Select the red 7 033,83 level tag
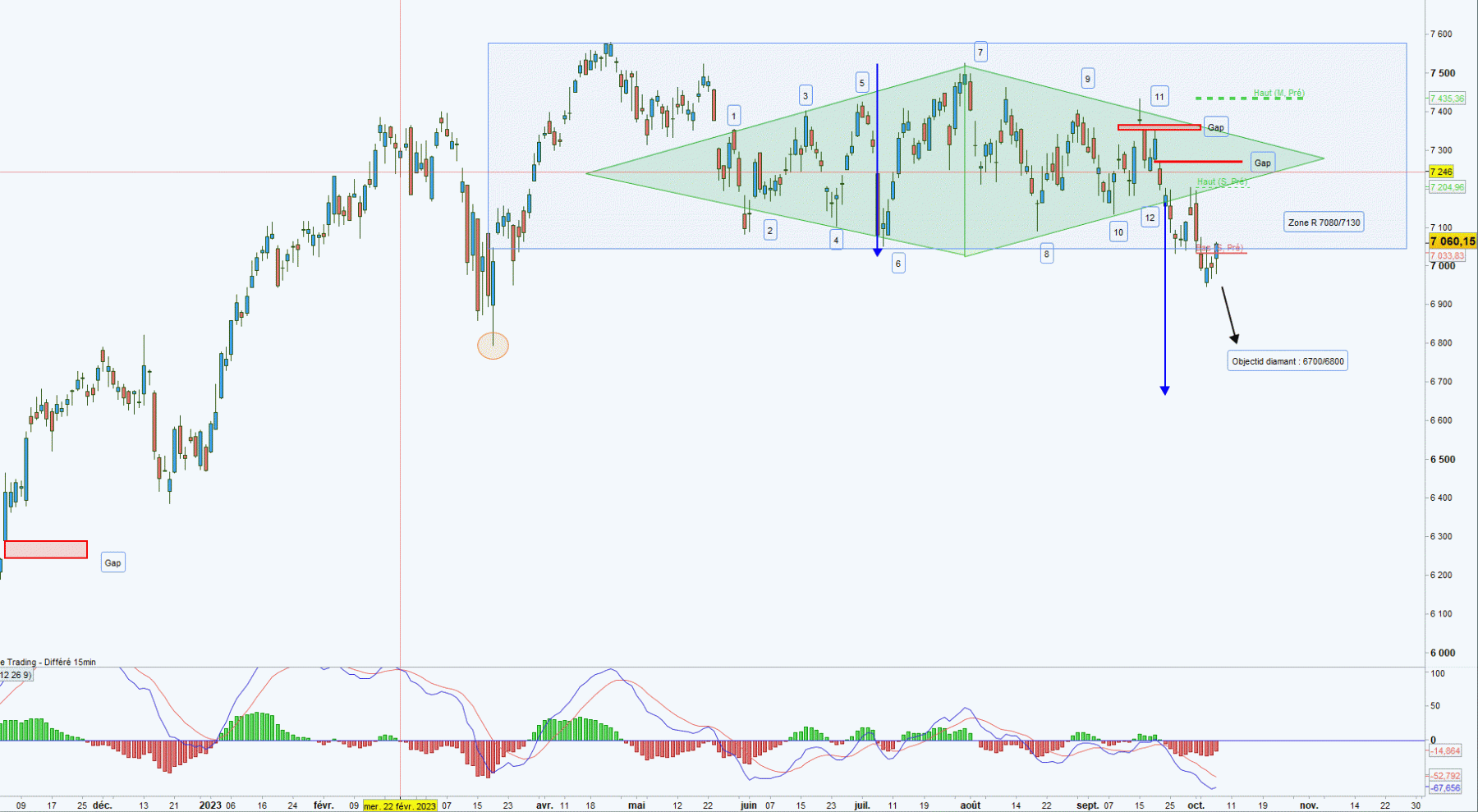Viewport: 1478px width, 812px height. click(x=1447, y=256)
